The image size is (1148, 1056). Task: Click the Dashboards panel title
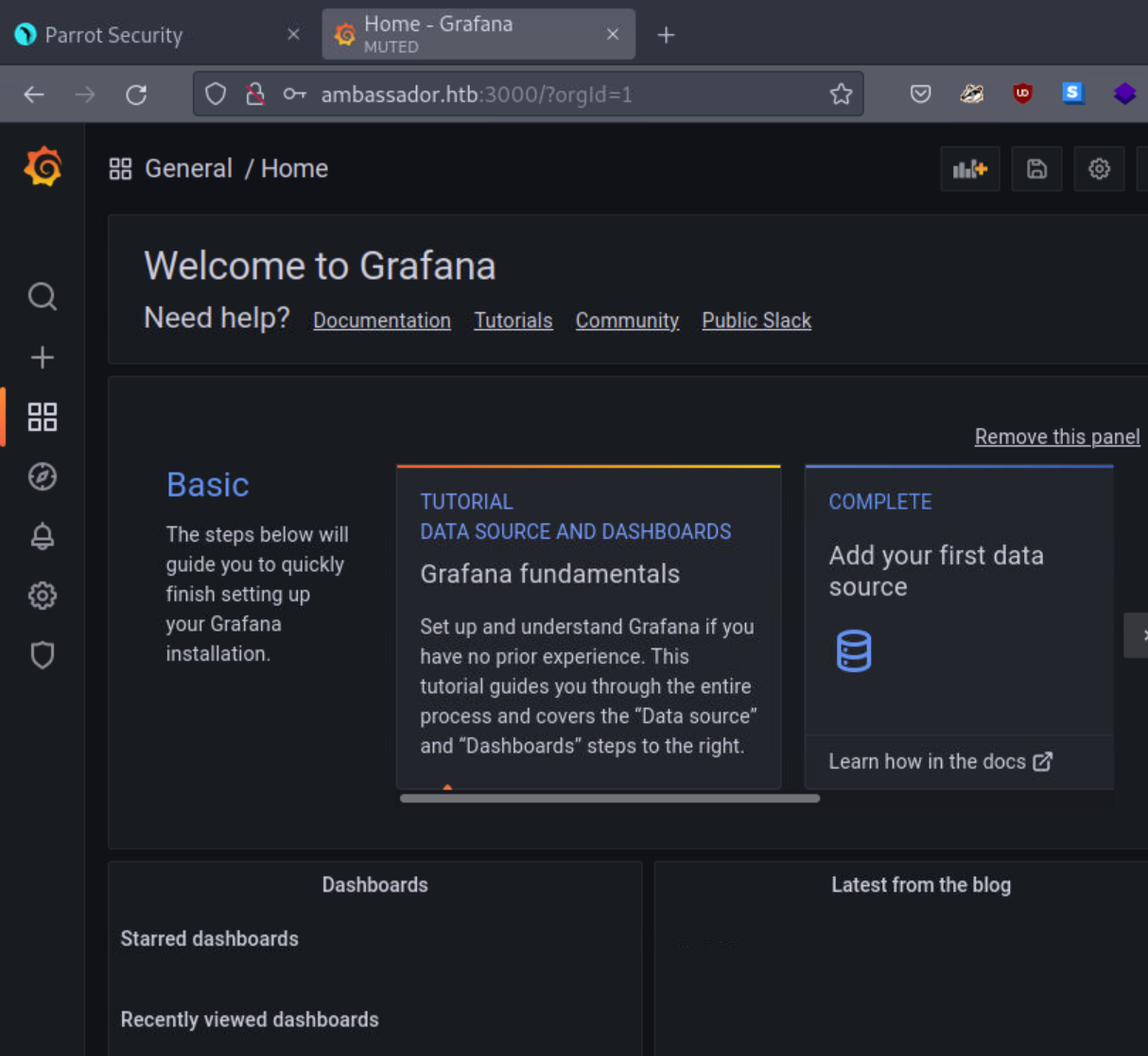pos(375,885)
